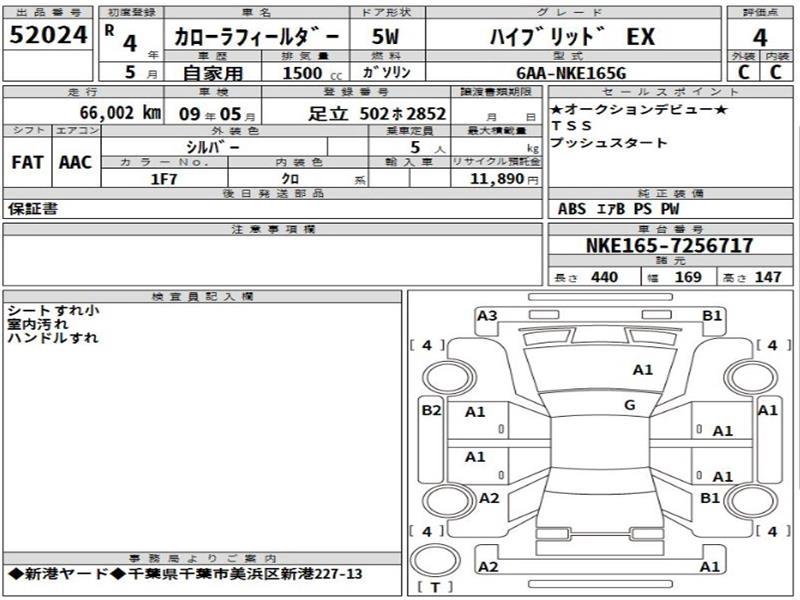Select the grade ハイブリッド EX

(x=572, y=37)
